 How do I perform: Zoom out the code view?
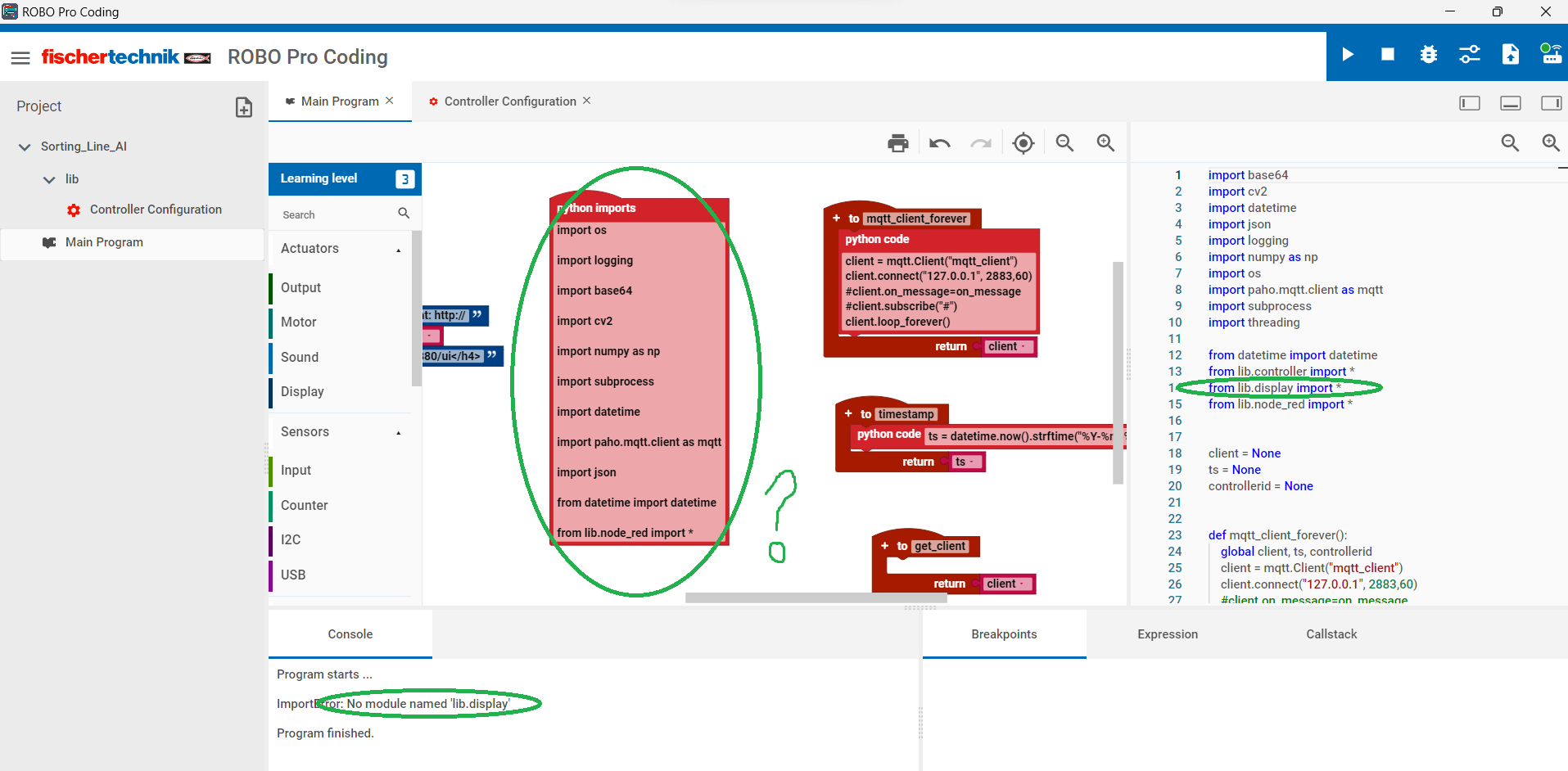[x=1510, y=143]
